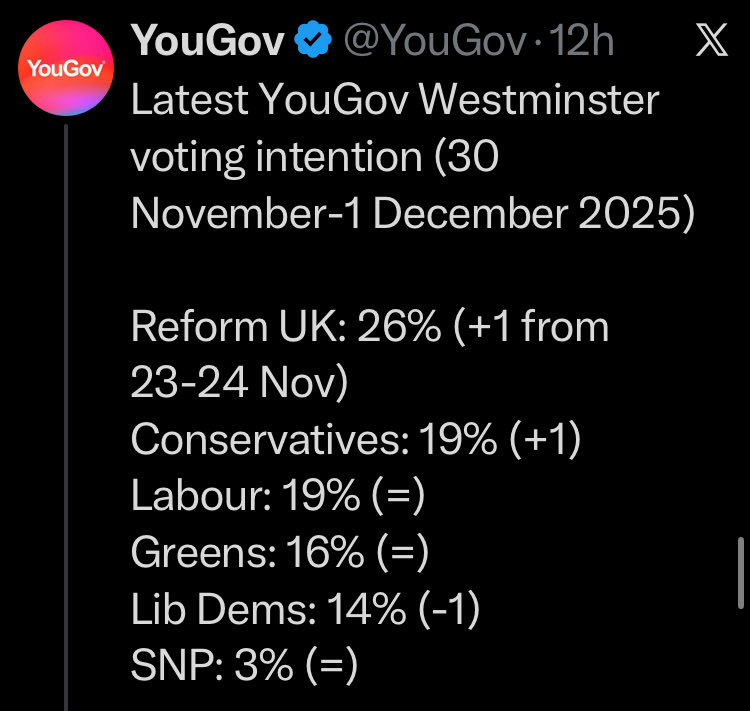Open the @YouGov handle link

pos(435,41)
